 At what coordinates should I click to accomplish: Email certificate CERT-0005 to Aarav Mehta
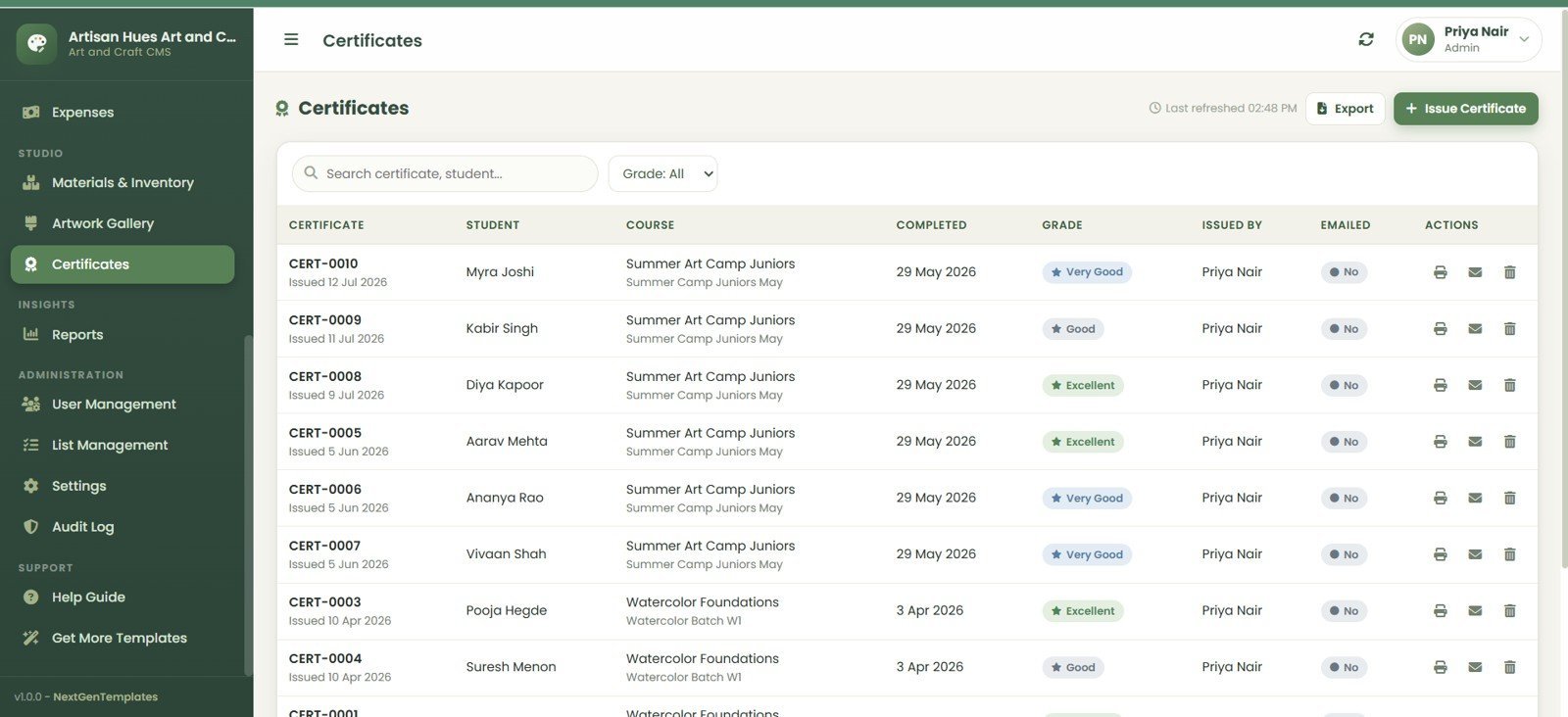pyautogui.click(x=1475, y=442)
